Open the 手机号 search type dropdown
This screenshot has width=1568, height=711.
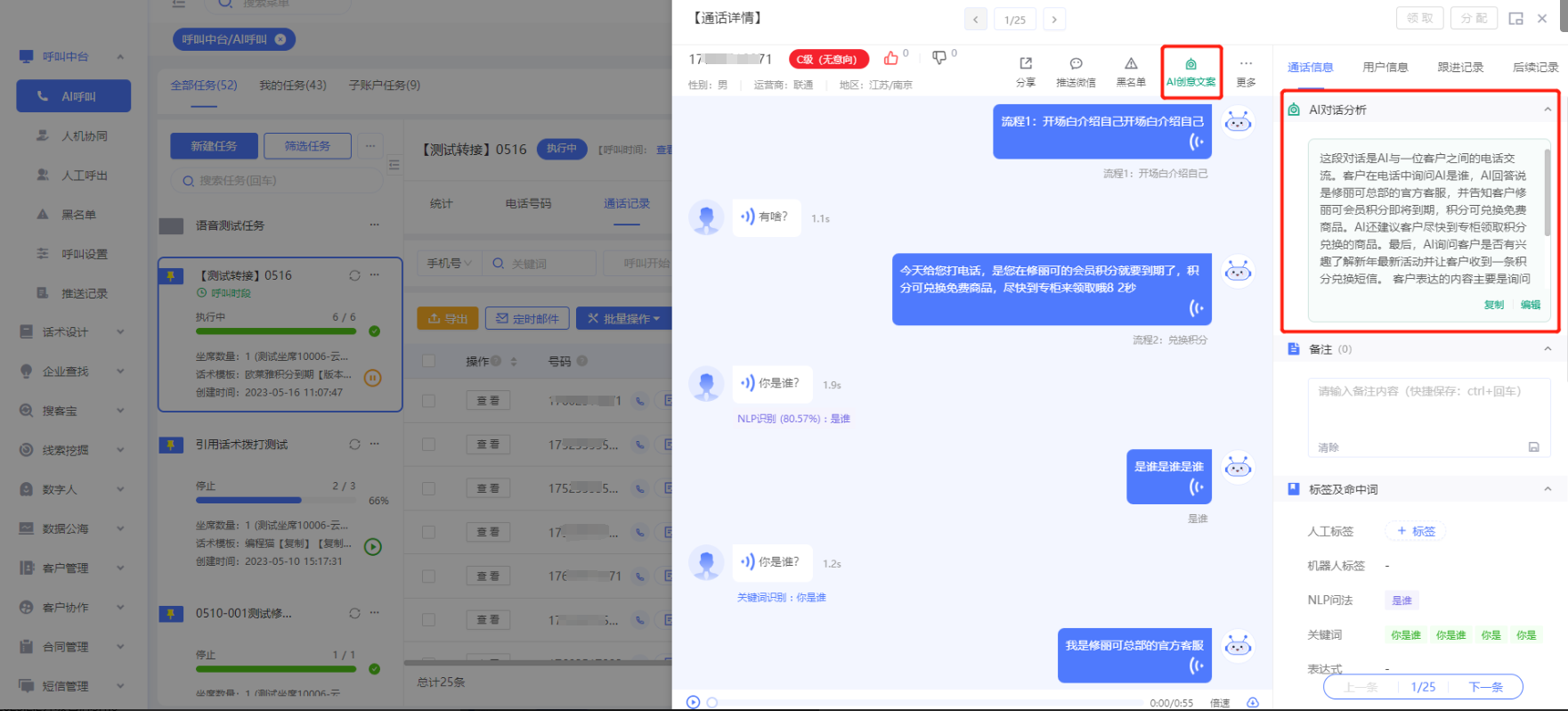click(450, 264)
